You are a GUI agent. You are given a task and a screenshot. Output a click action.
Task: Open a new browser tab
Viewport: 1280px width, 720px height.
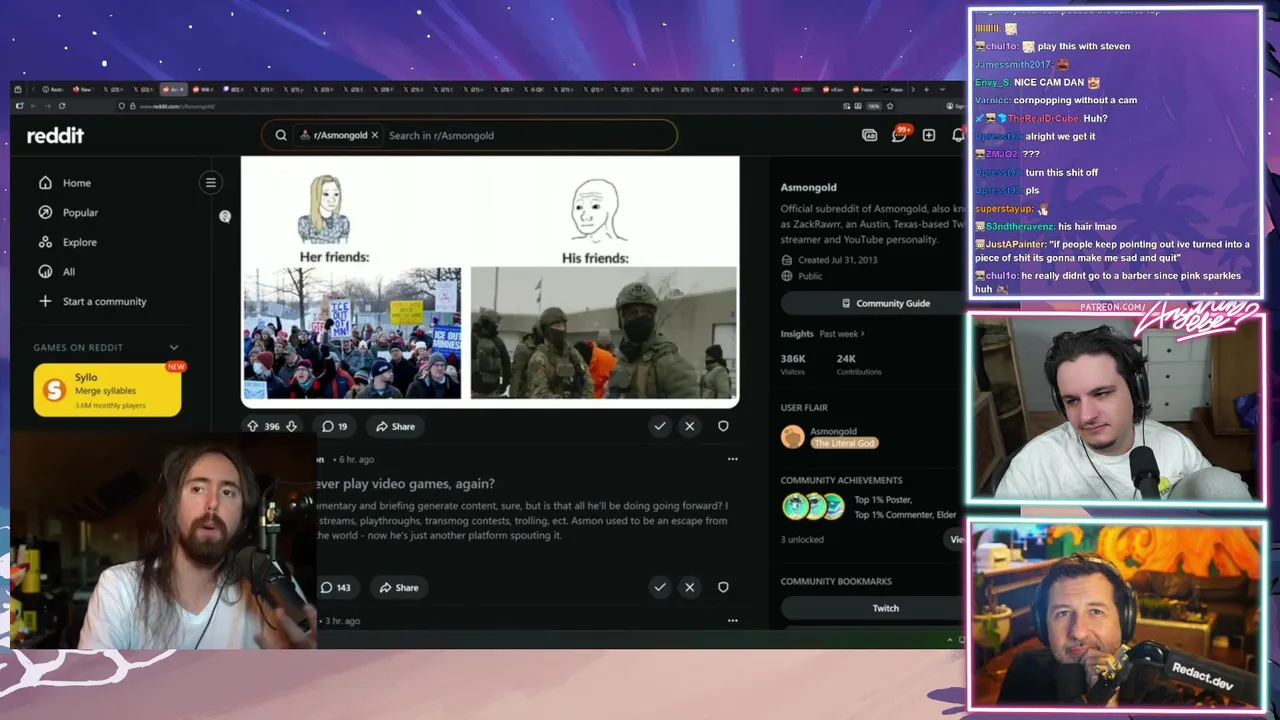tap(925, 89)
